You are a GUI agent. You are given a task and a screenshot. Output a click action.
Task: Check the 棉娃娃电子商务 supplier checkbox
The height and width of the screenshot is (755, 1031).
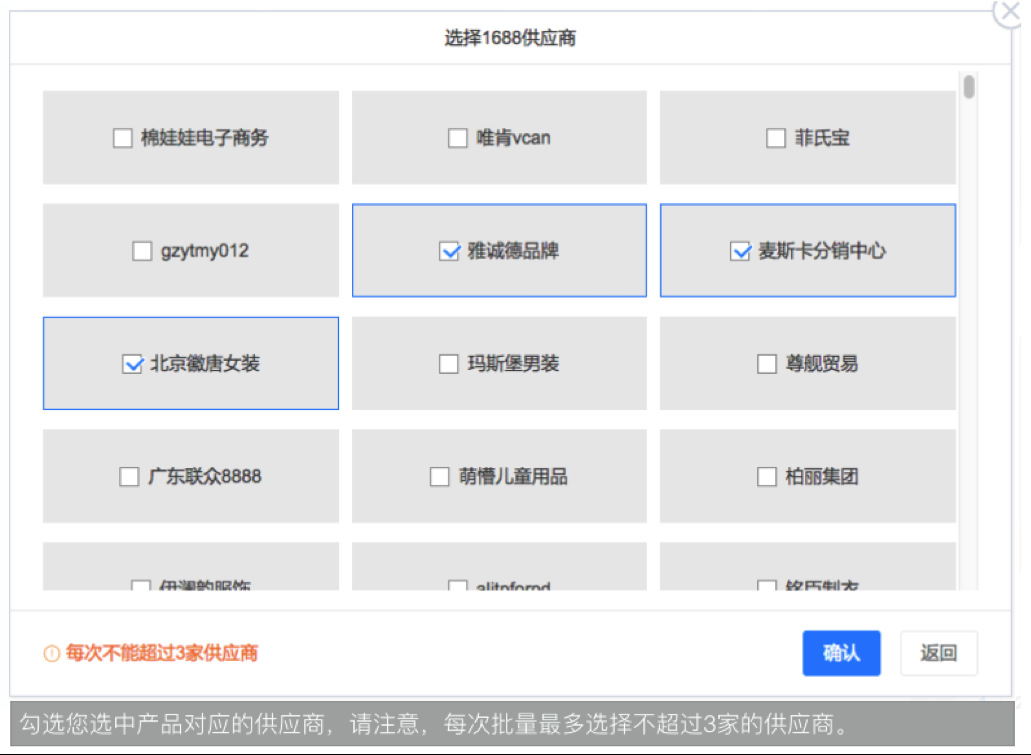click(x=125, y=137)
